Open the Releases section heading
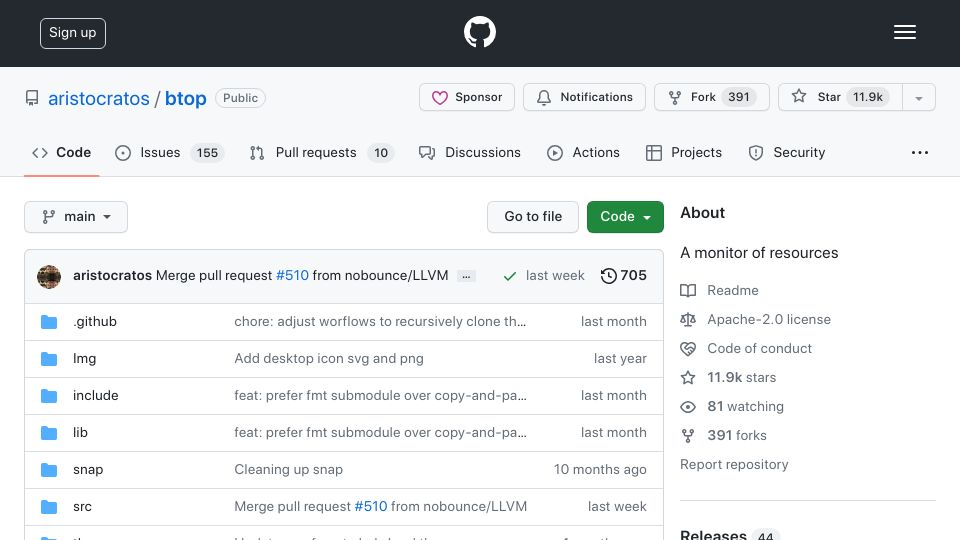960x540 pixels. pos(713,536)
